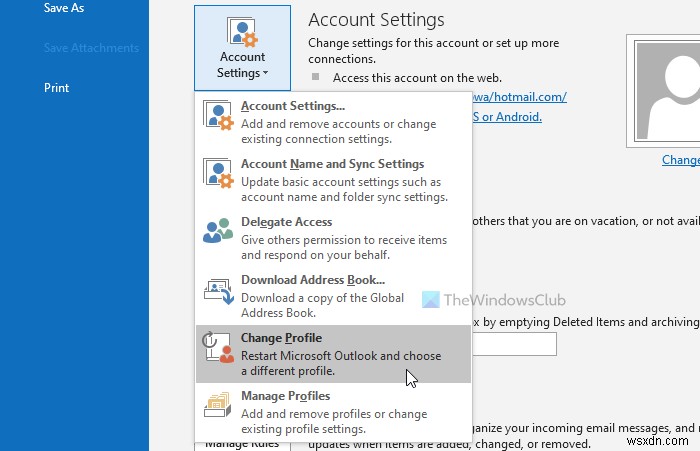
Task: Click the Download Address Book icon
Action: pyautogui.click(x=219, y=291)
